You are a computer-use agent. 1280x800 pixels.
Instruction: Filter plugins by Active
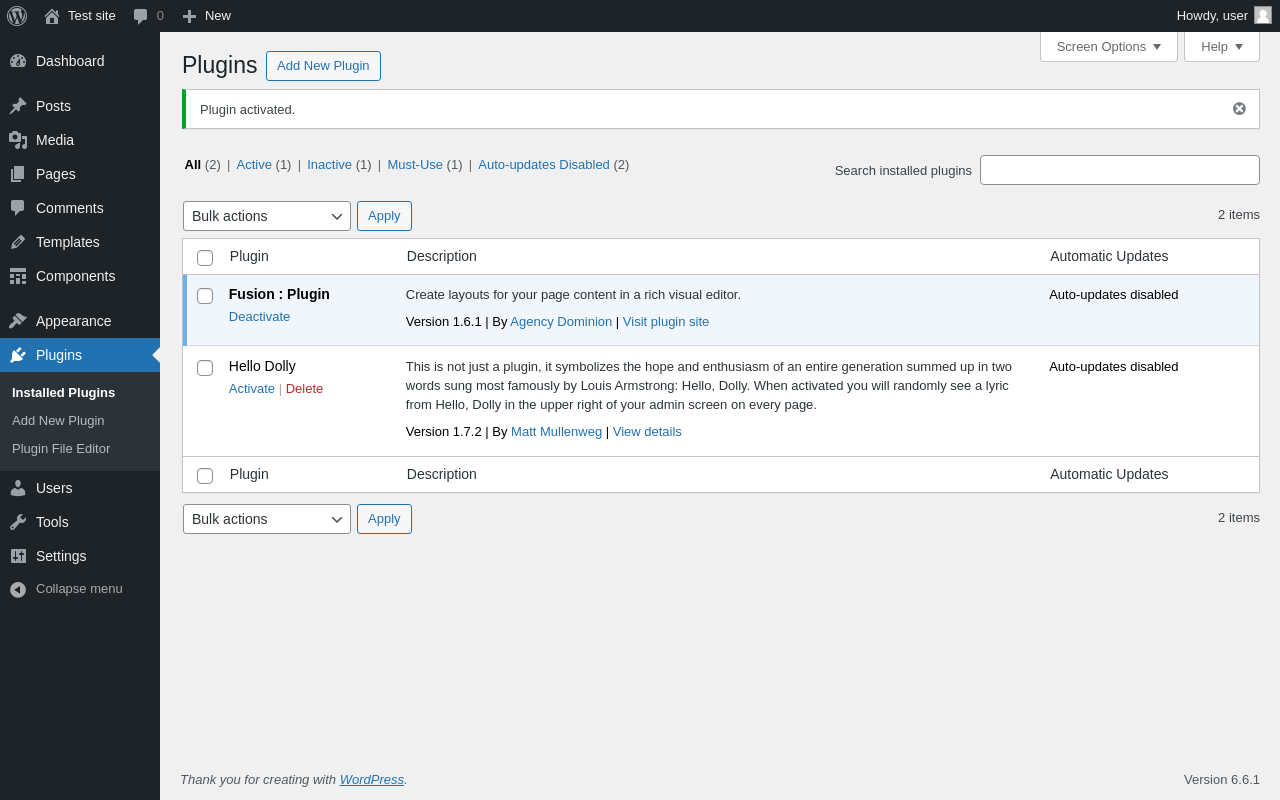click(x=254, y=165)
